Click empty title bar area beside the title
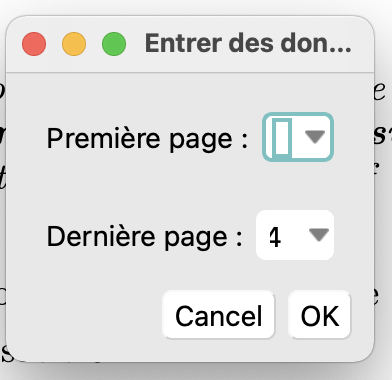The height and width of the screenshot is (380, 392). coord(362,43)
